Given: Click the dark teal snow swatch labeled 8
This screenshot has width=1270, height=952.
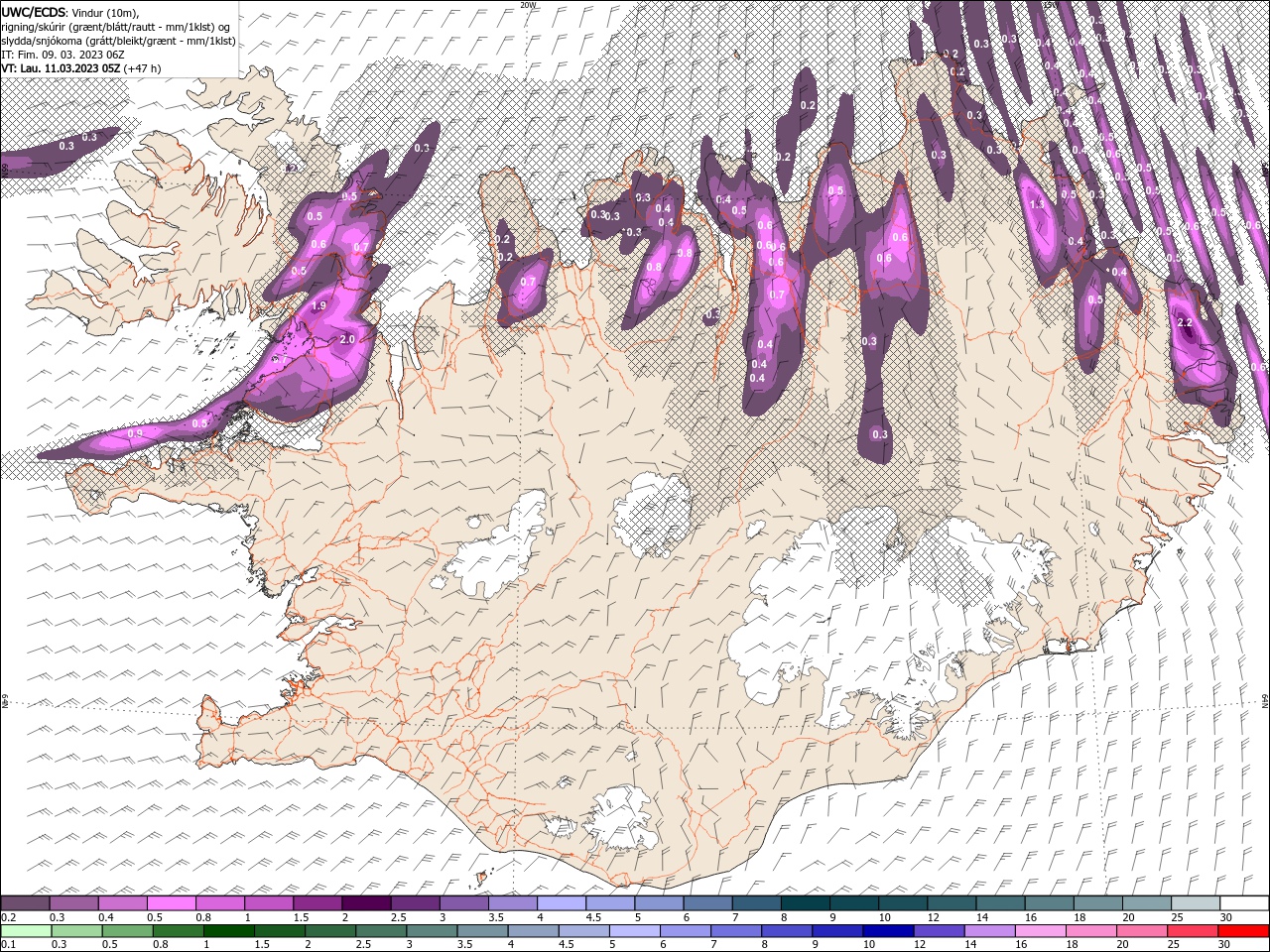Looking at the screenshot, I should click(805, 903).
